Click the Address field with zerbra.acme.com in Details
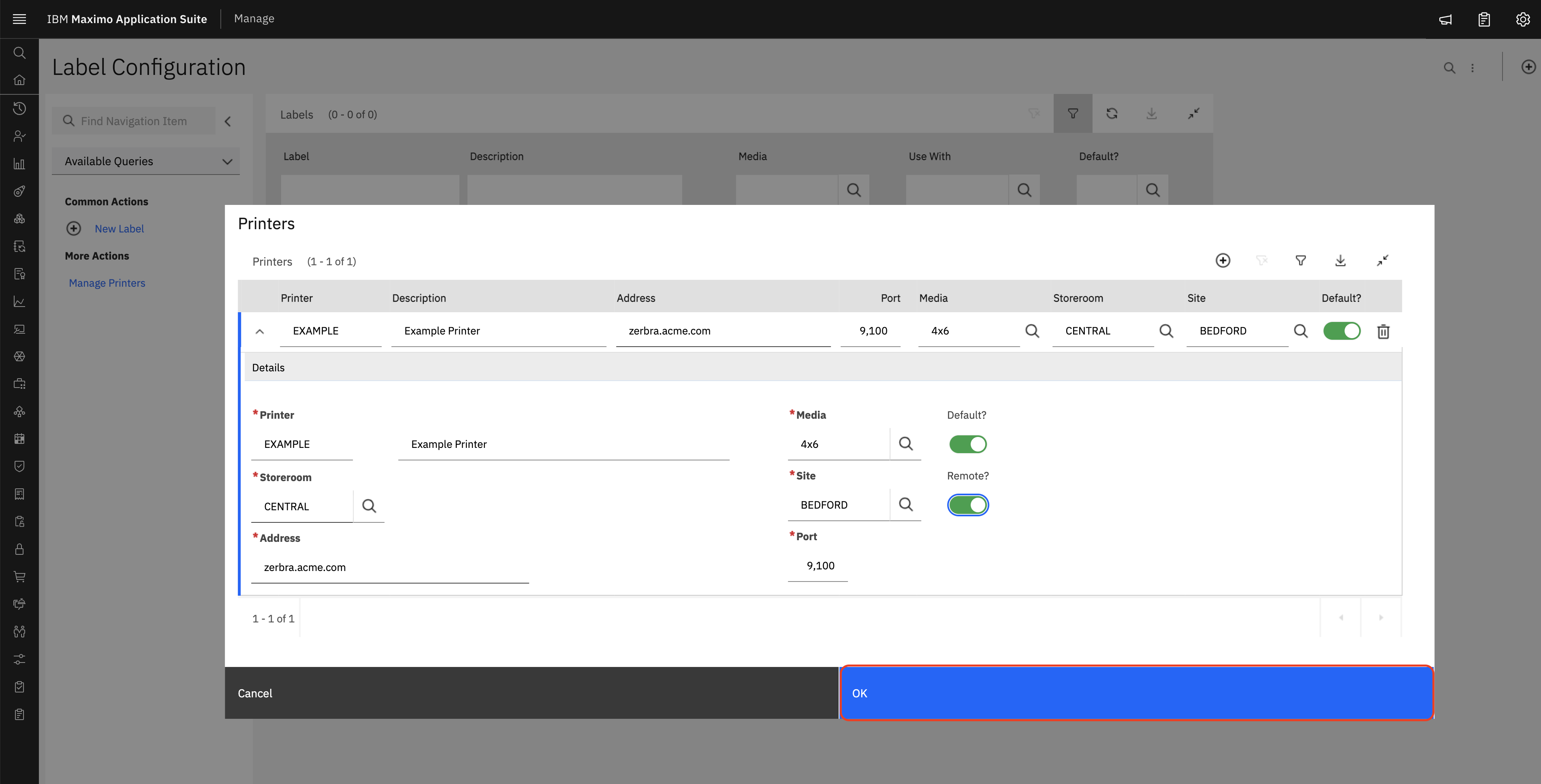 point(389,567)
